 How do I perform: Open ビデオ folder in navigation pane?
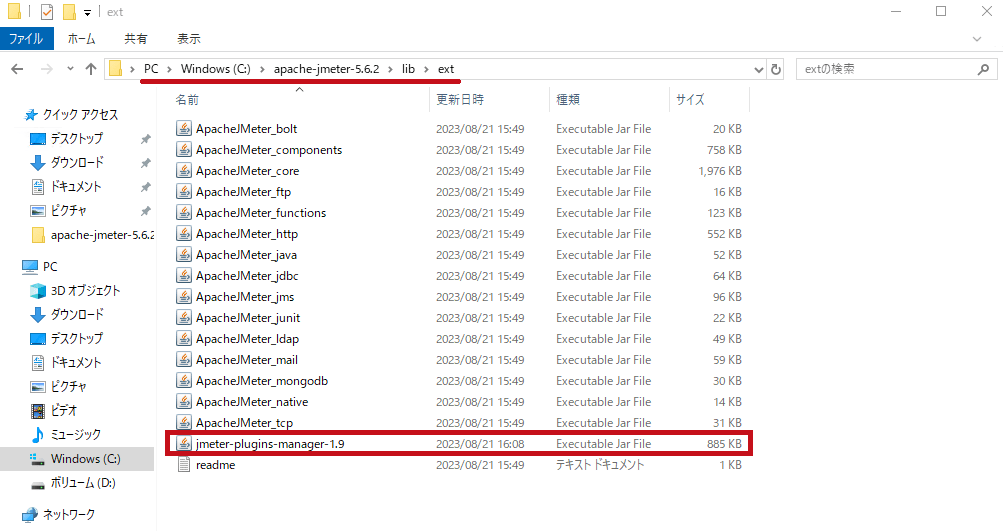(x=63, y=410)
